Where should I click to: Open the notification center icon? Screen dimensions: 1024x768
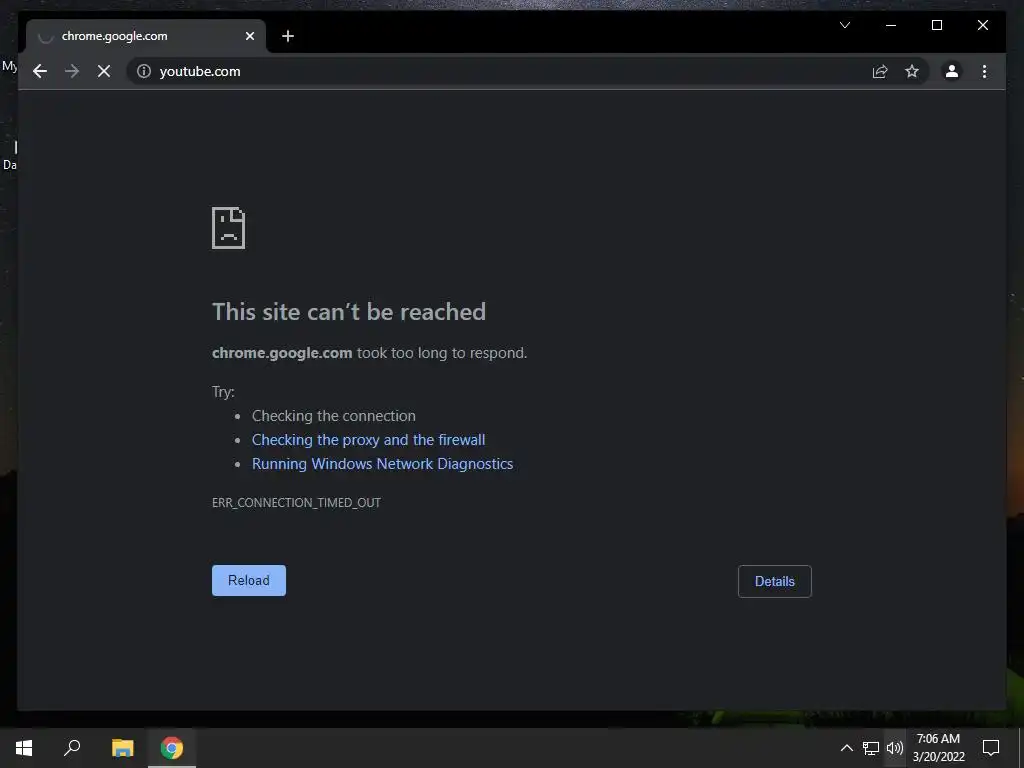pos(991,748)
